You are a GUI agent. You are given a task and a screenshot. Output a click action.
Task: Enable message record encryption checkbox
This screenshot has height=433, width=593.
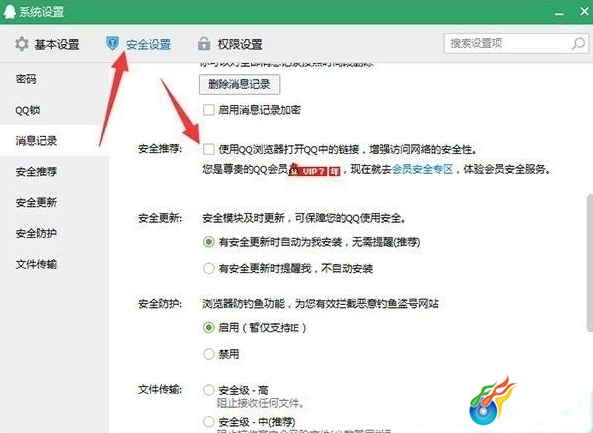[208, 110]
